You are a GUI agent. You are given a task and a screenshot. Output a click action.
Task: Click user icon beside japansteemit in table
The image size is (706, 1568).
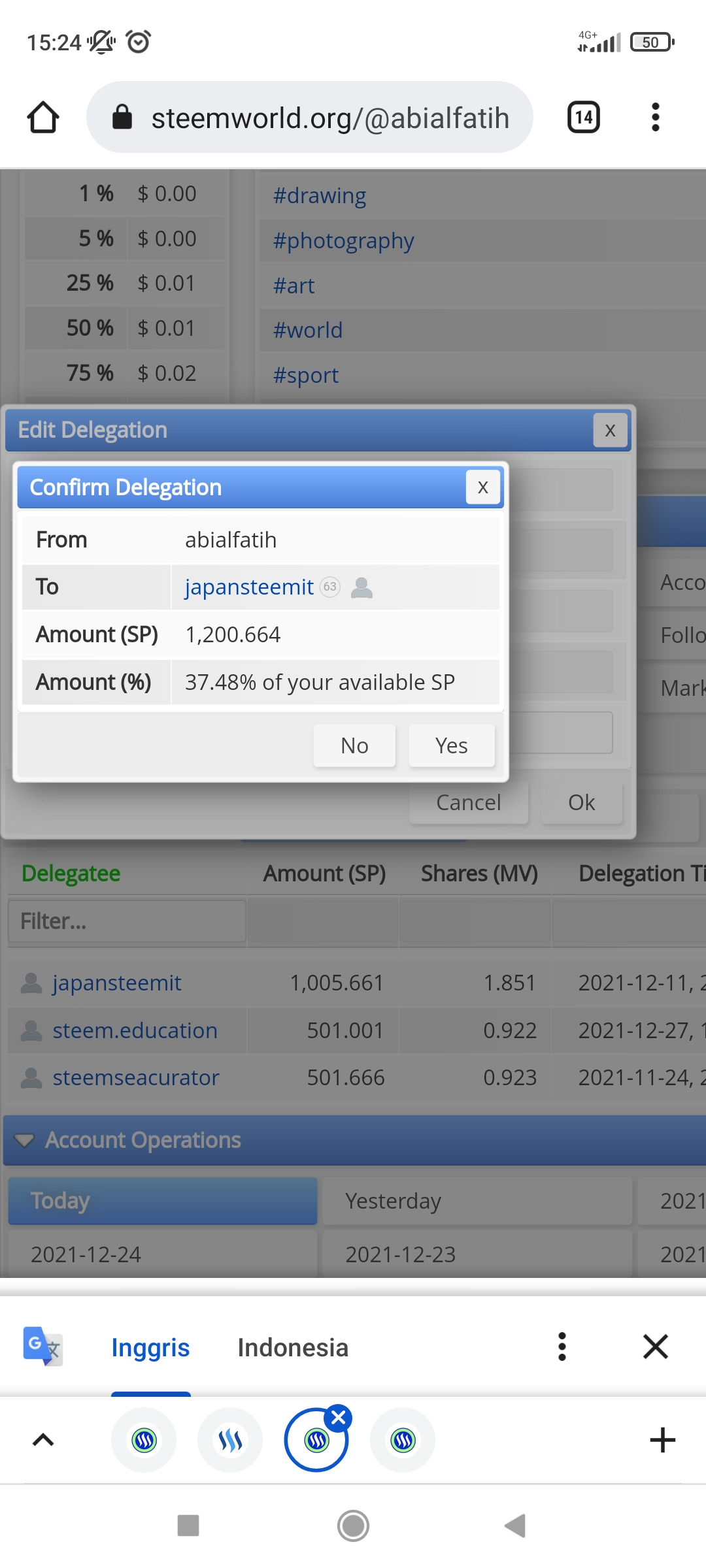click(31, 983)
